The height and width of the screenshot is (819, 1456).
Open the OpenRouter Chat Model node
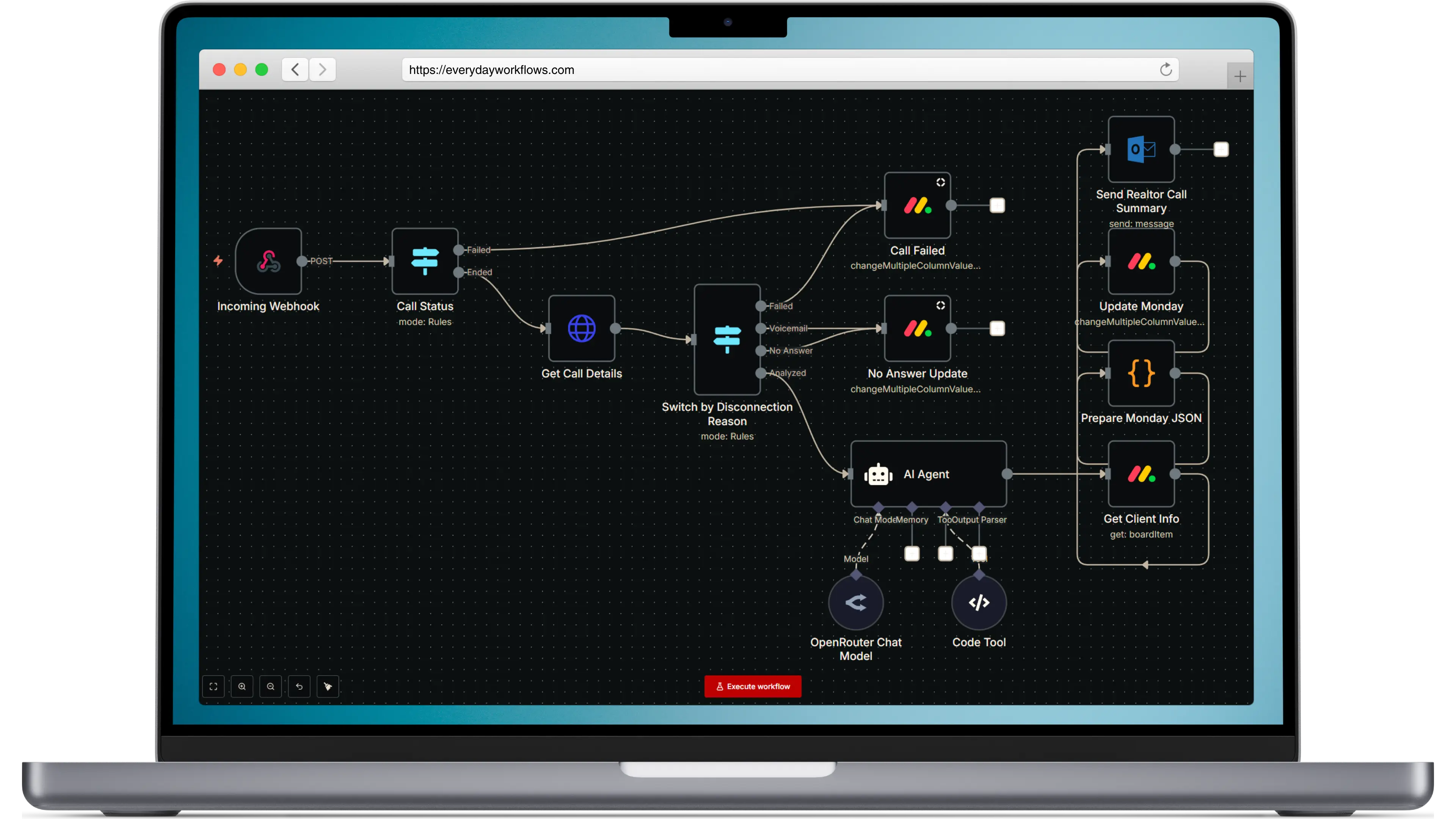tap(856, 602)
